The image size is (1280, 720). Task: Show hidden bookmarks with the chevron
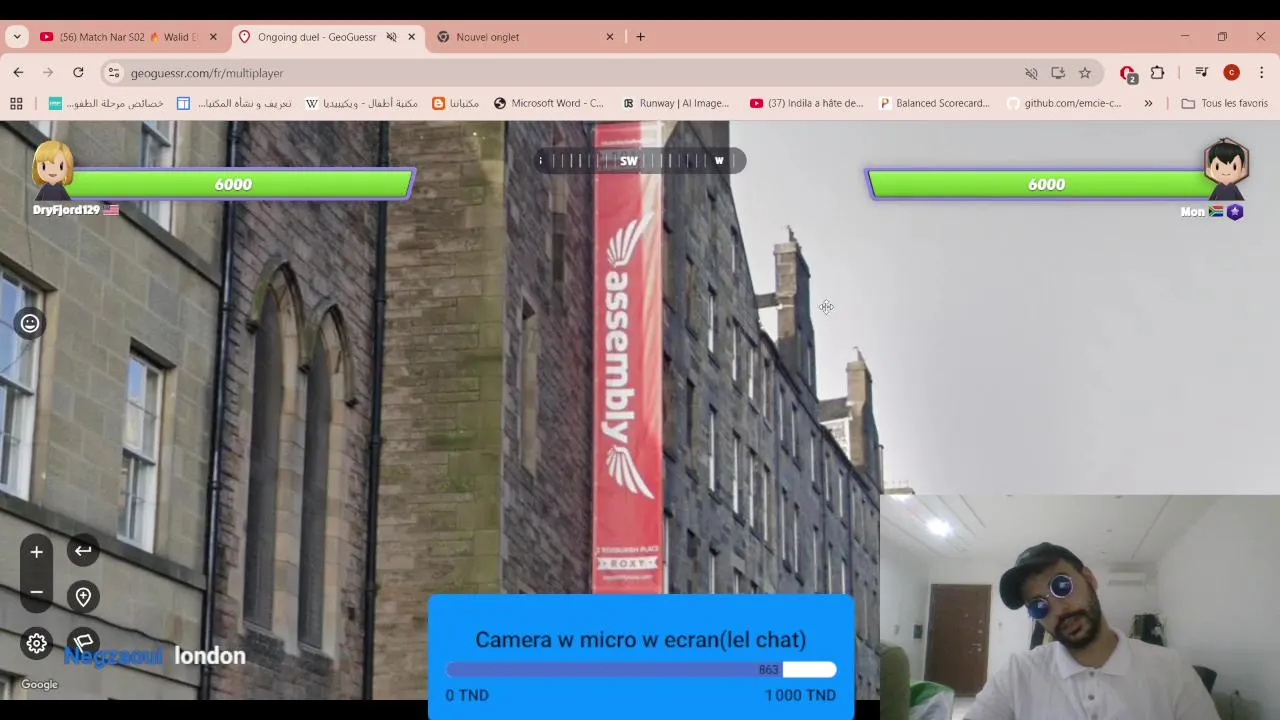[1148, 103]
